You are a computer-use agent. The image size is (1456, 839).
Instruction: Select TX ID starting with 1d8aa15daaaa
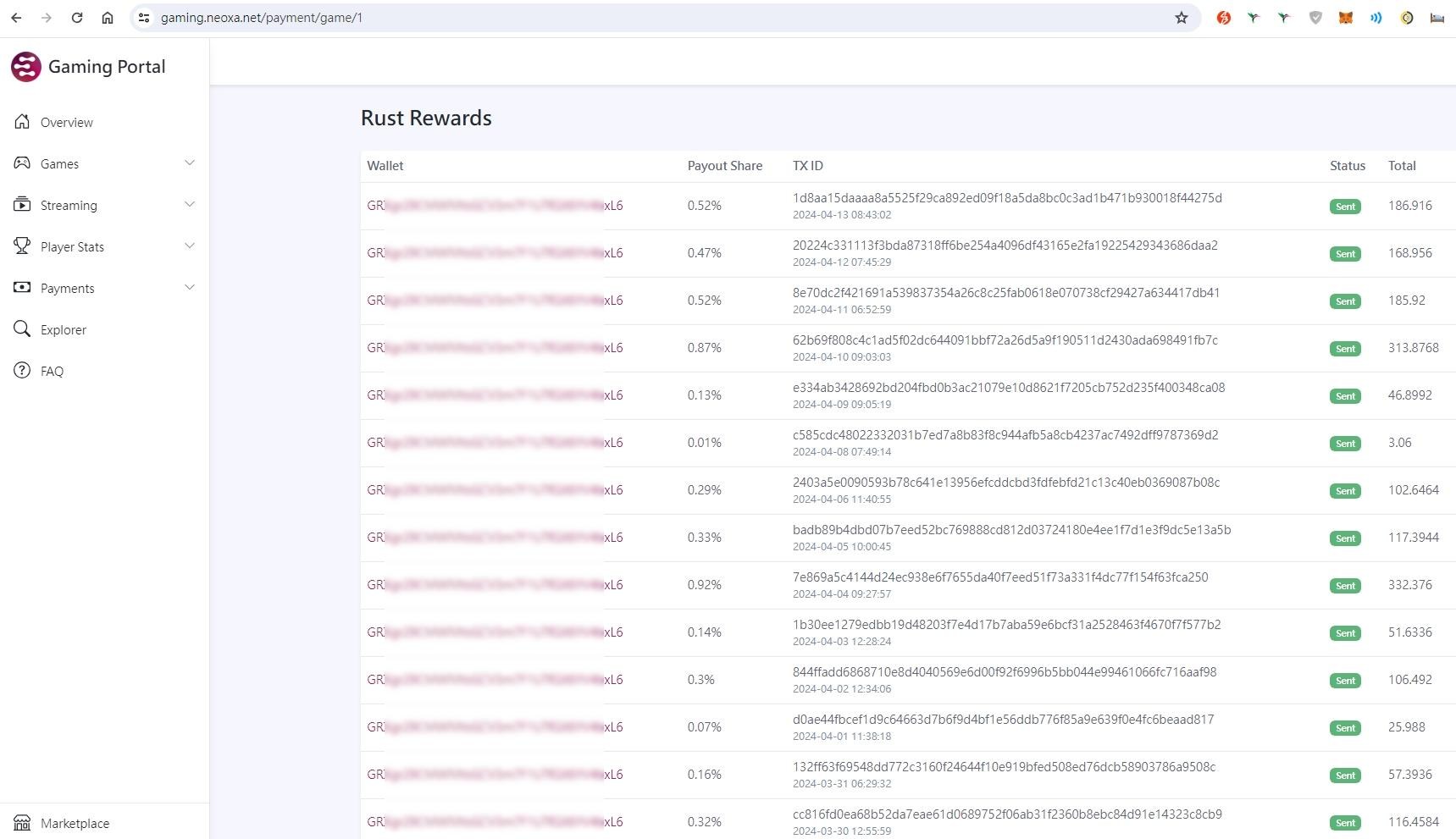pos(1007,198)
